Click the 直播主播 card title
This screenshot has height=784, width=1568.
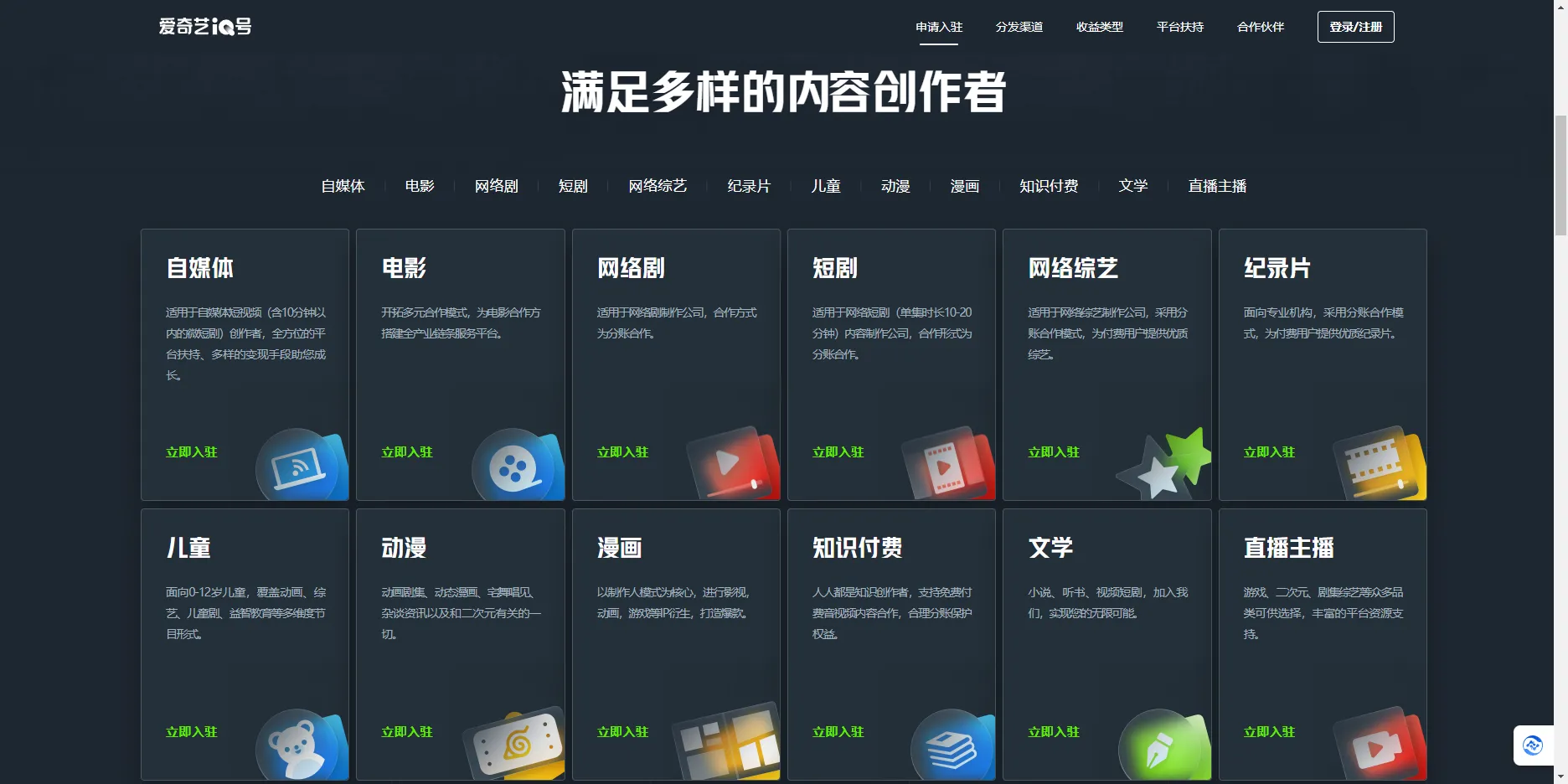pos(1288,548)
